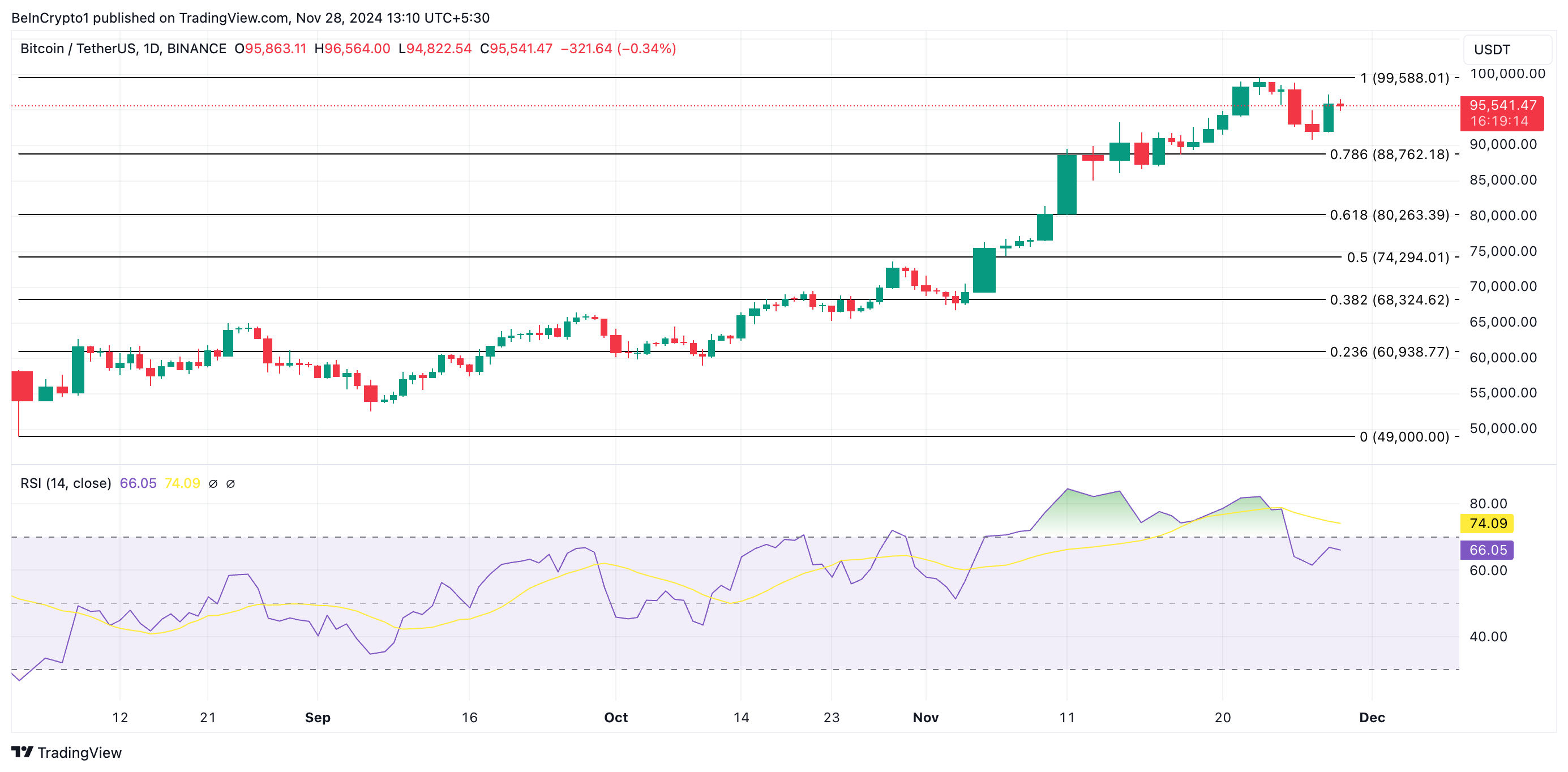Click the date axis label 12

[120, 717]
